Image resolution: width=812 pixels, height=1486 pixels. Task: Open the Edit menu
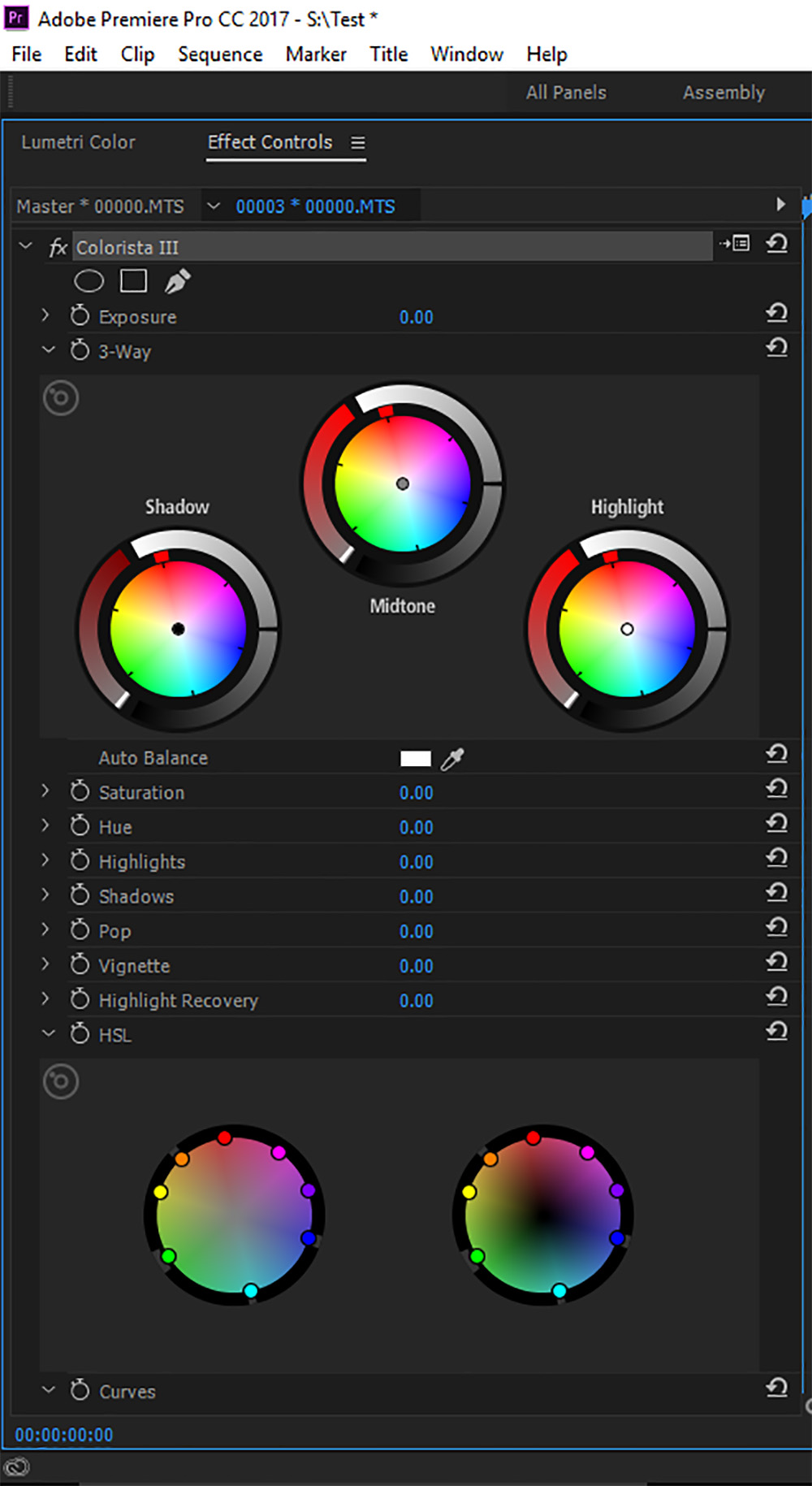pyautogui.click(x=80, y=54)
